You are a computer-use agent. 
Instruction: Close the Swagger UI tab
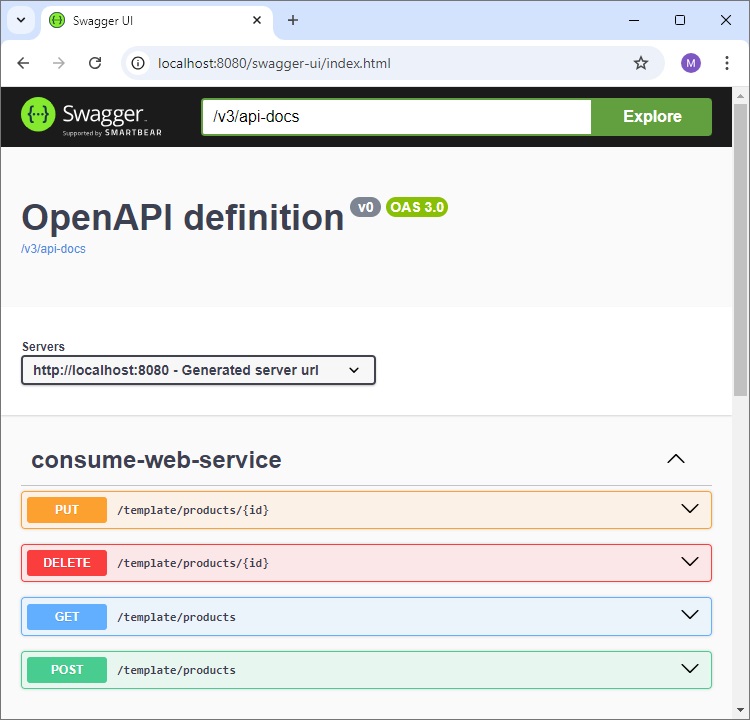(258, 20)
